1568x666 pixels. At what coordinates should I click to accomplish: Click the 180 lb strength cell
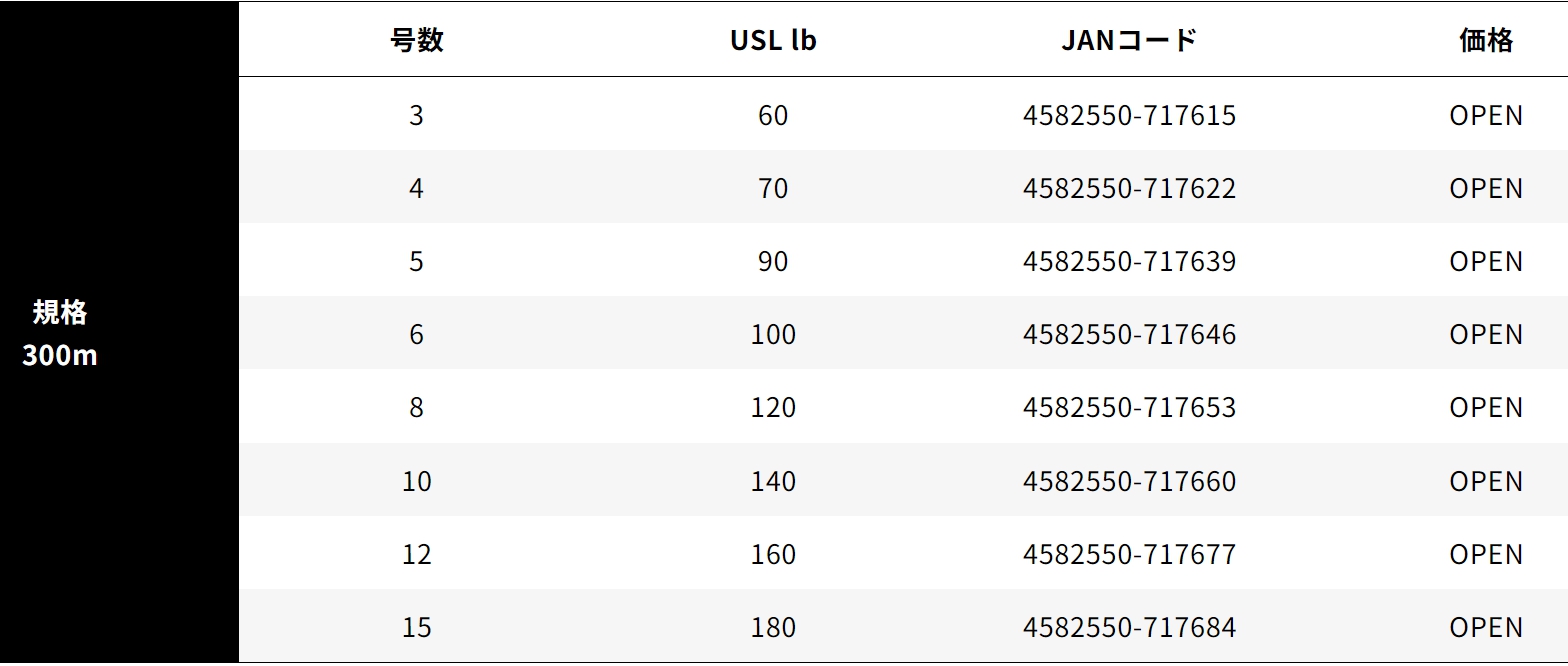click(x=773, y=627)
